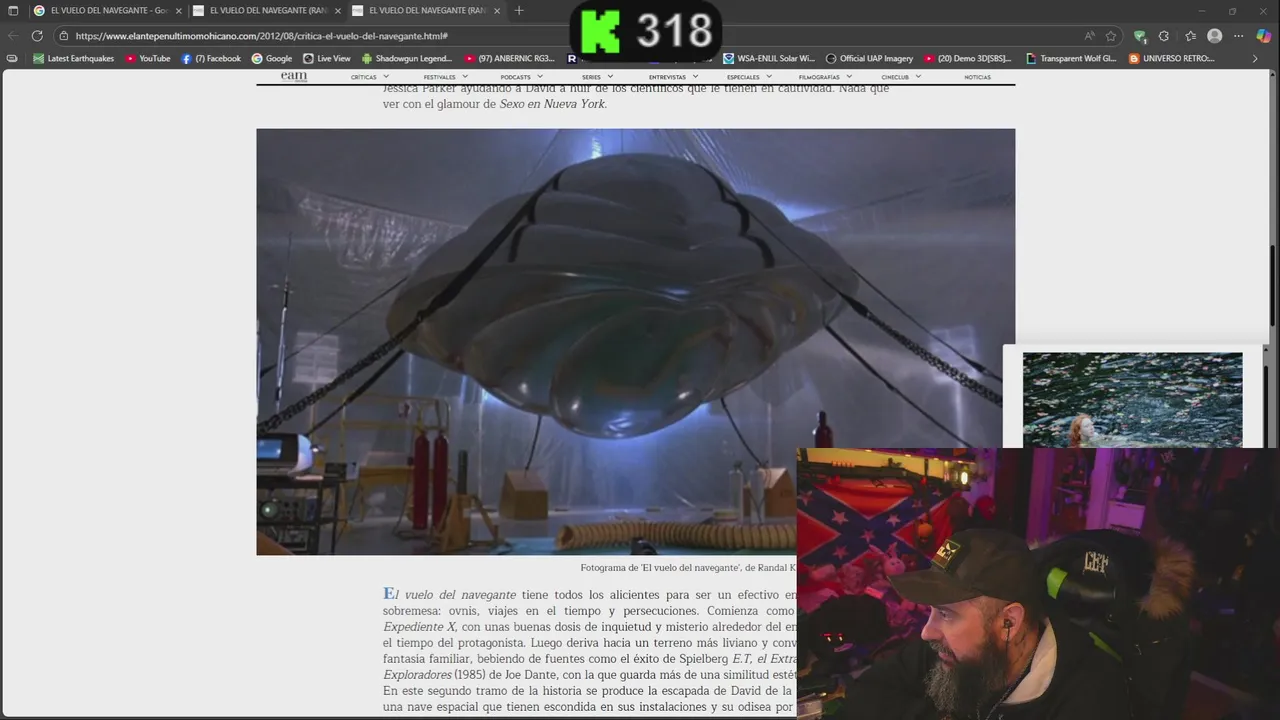Screen dimensions: 1280x720
Task: Open Latest Earthquakes bookmark
Action: (x=73, y=59)
